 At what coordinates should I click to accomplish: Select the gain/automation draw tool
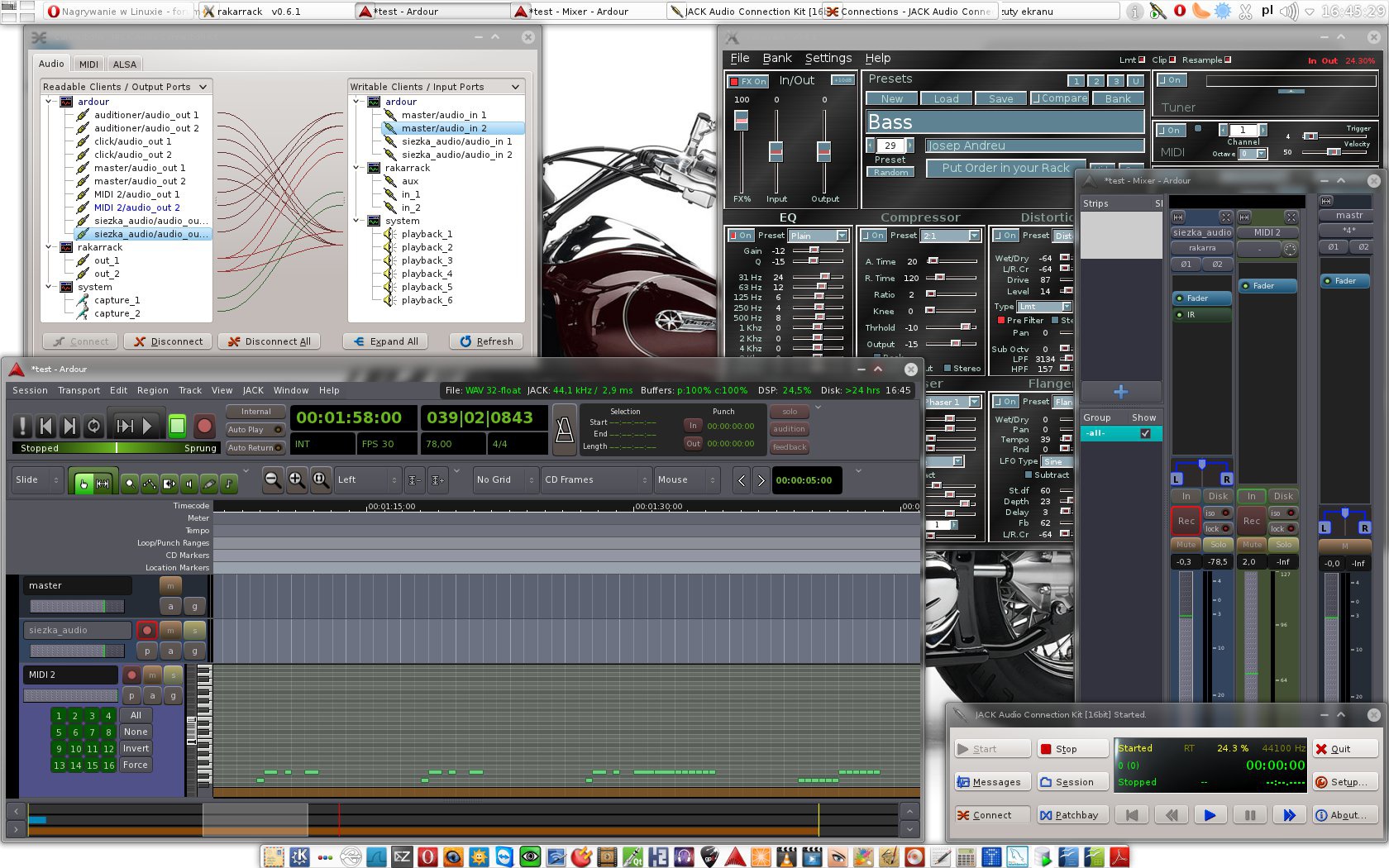click(x=150, y=484)
